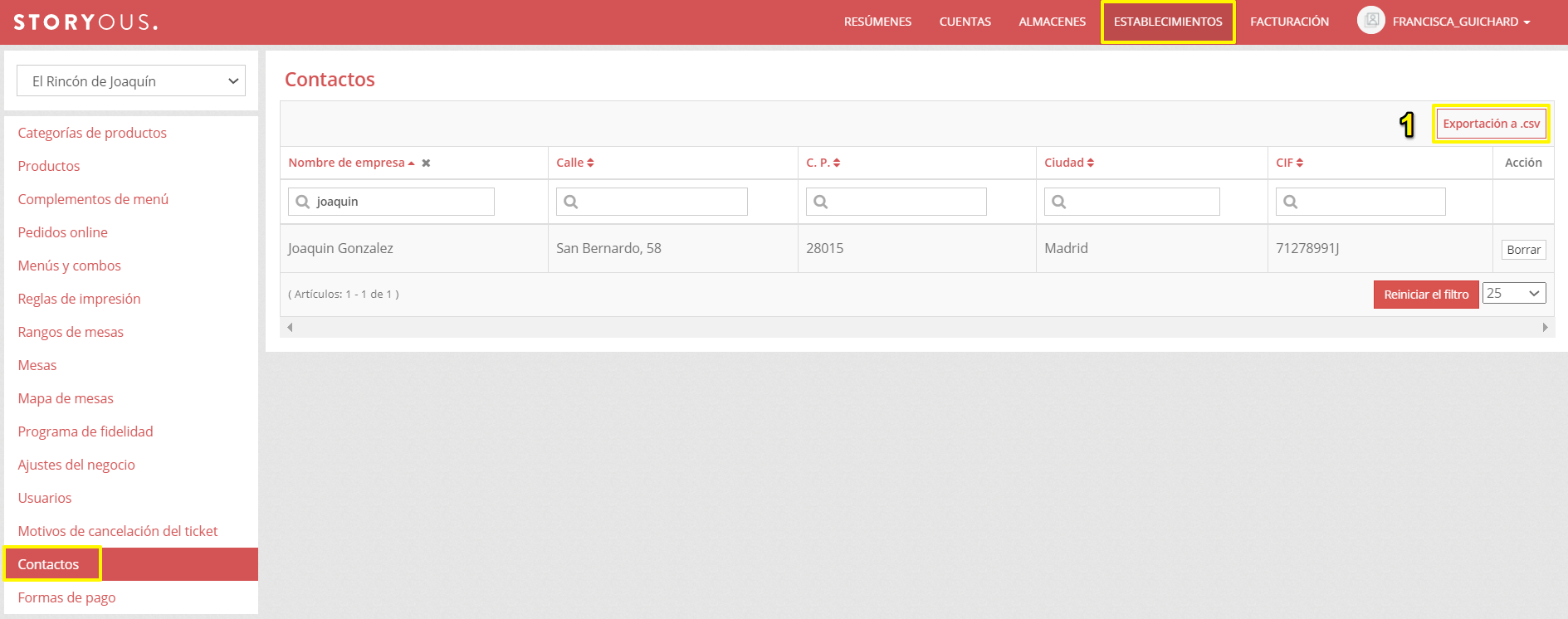The width and height of the screenshot is (1568, 619).
Task: Open Motivos de cancelación del ticket
Action: pyautogui.click(x=118, y=531)
